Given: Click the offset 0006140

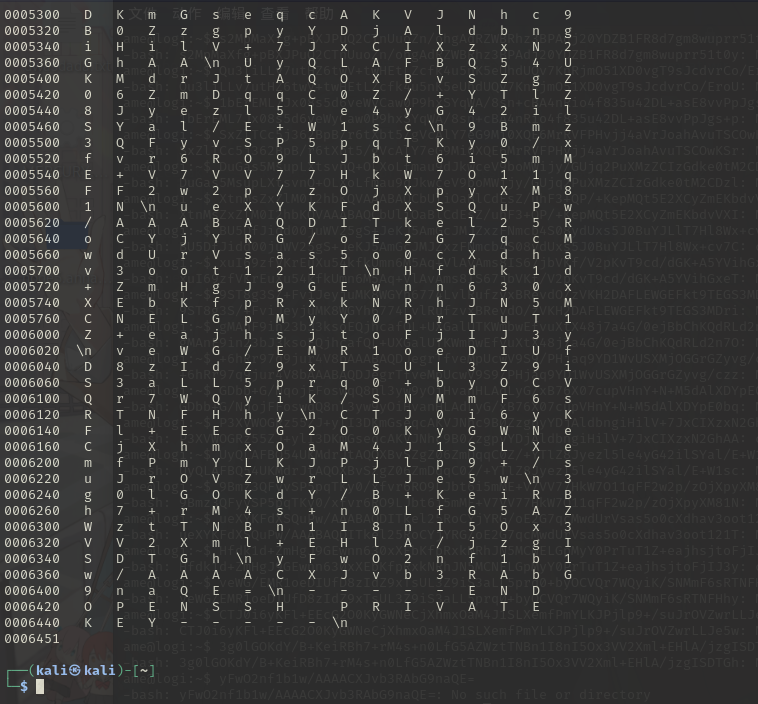Looking at the screenshot, I should 32,430.
